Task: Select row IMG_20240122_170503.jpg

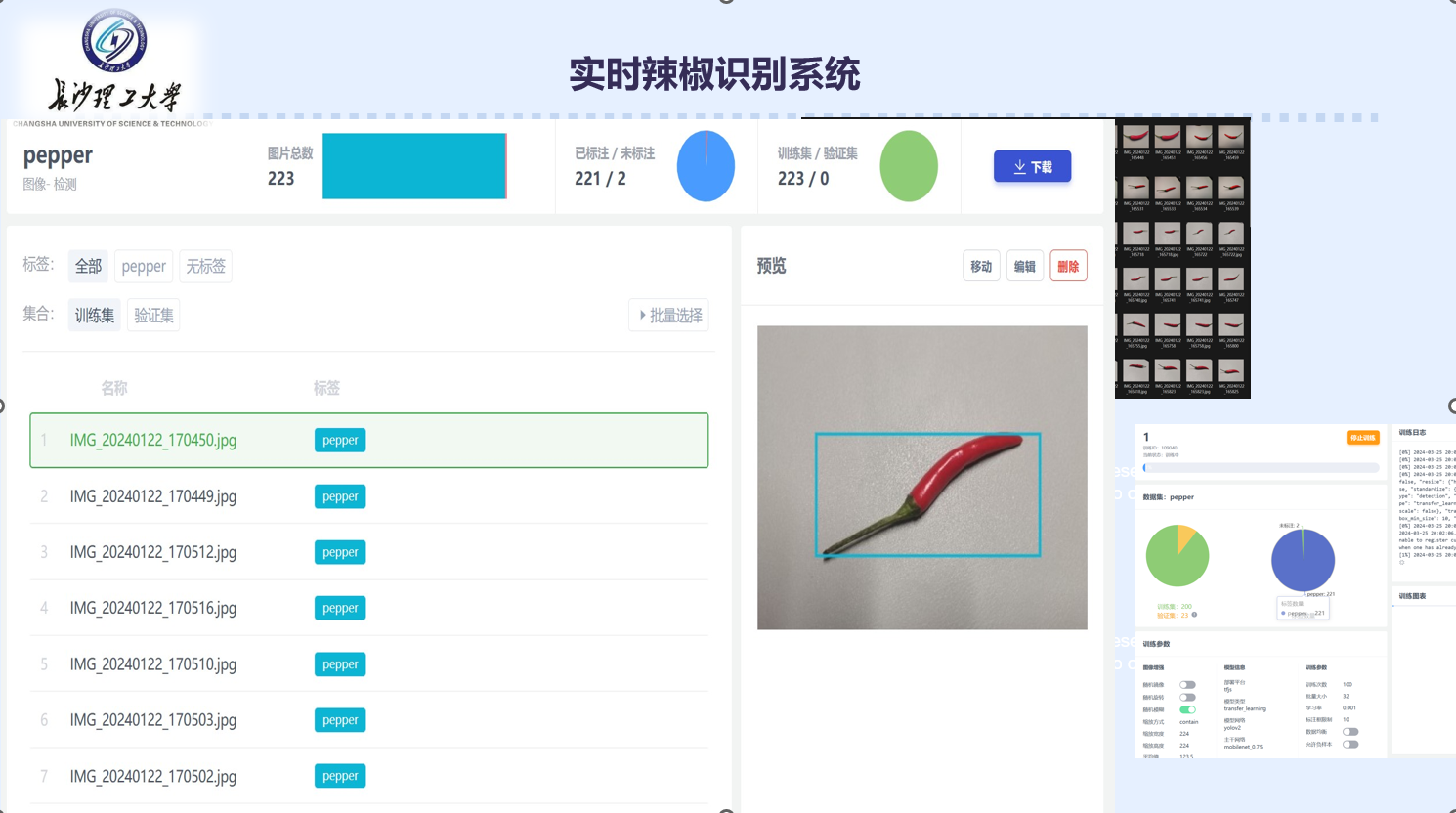Action: 369,720
